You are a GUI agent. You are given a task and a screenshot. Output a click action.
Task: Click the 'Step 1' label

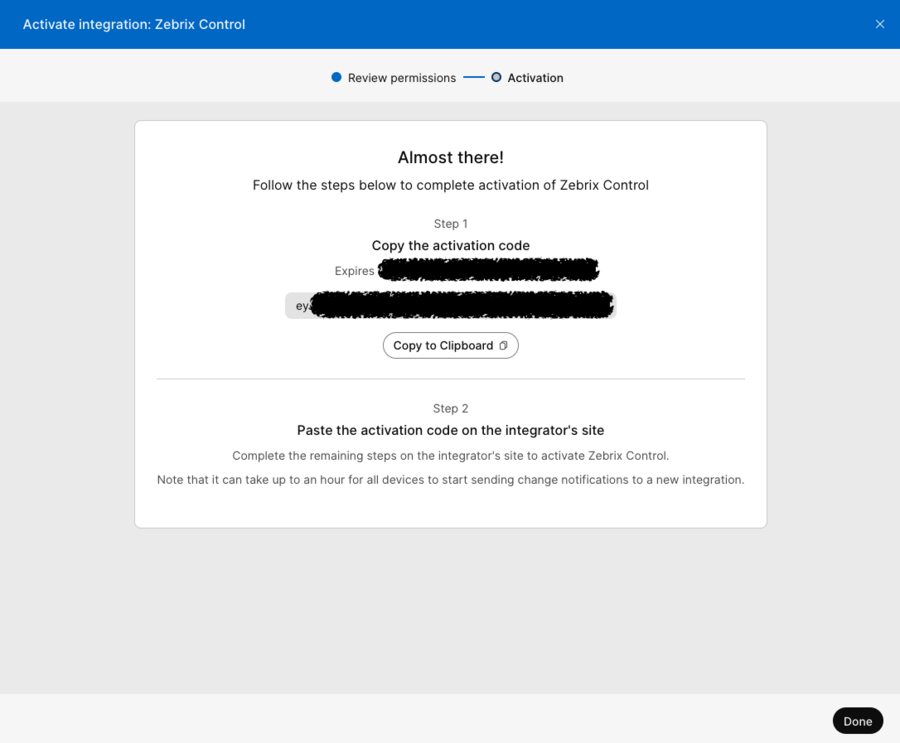pyautogui.click(x=451, y=224)
